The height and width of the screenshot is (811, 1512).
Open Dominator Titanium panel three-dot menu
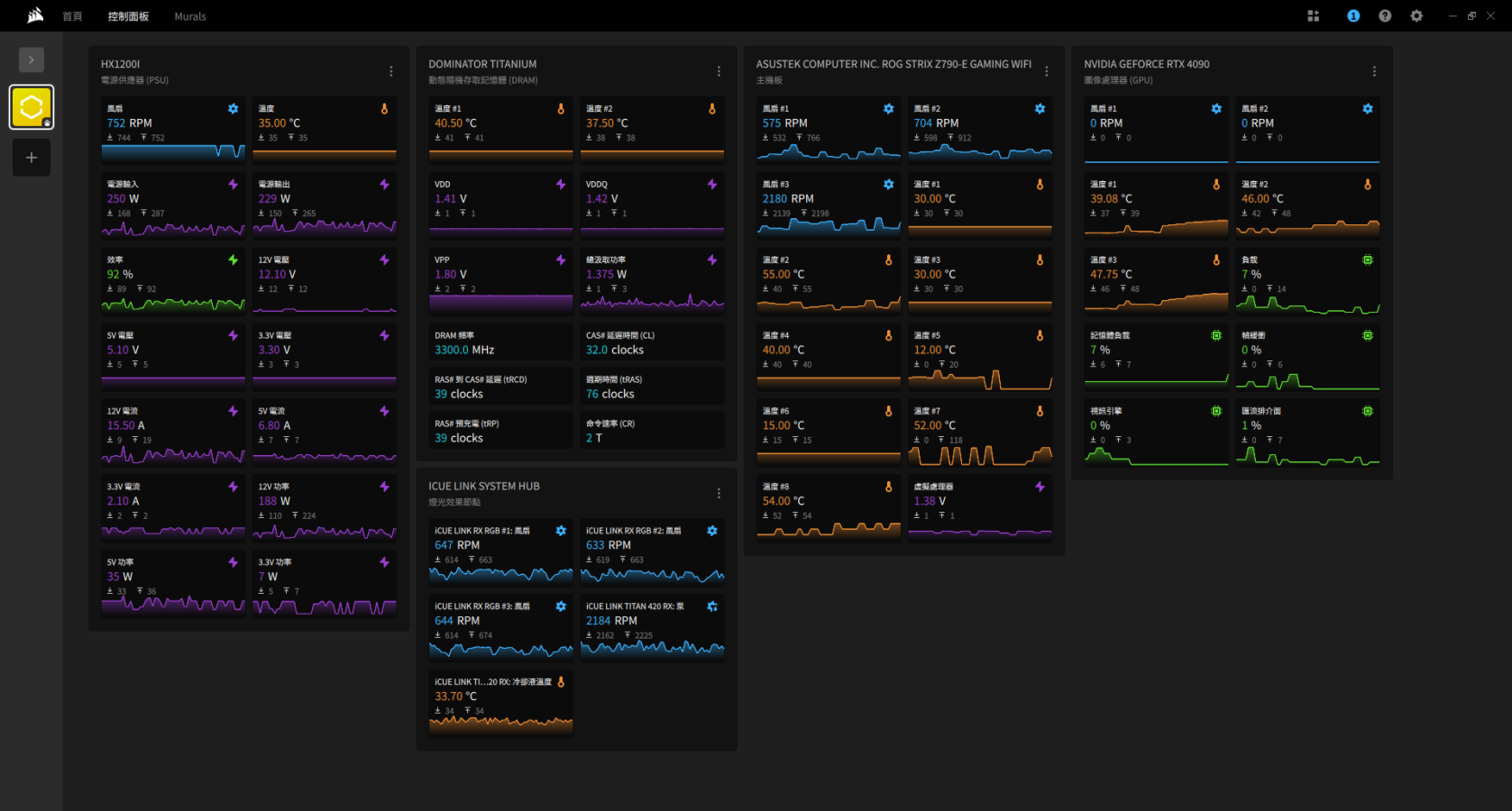tap(719, 71)
